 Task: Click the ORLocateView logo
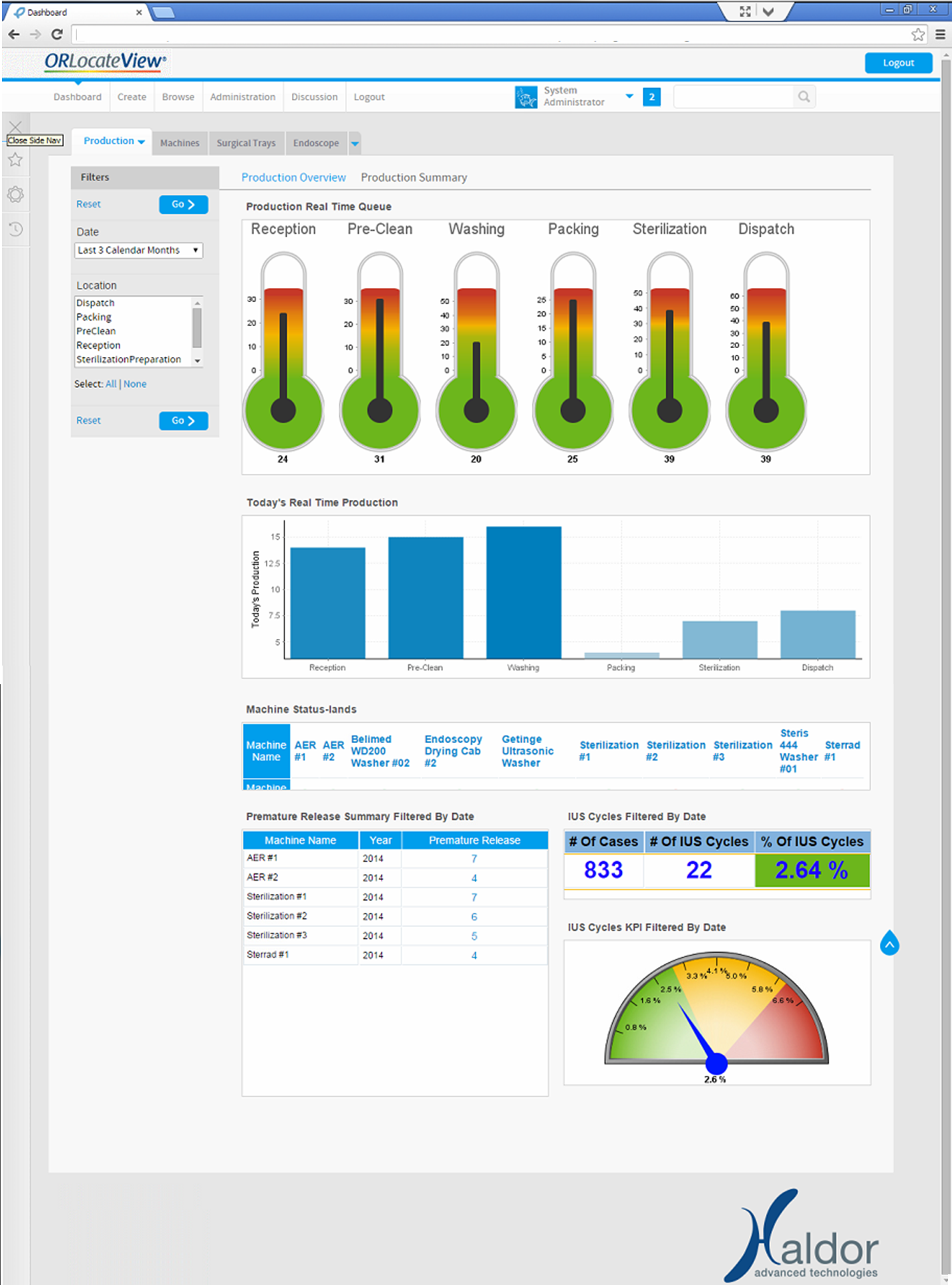click(x=106, y=61)
